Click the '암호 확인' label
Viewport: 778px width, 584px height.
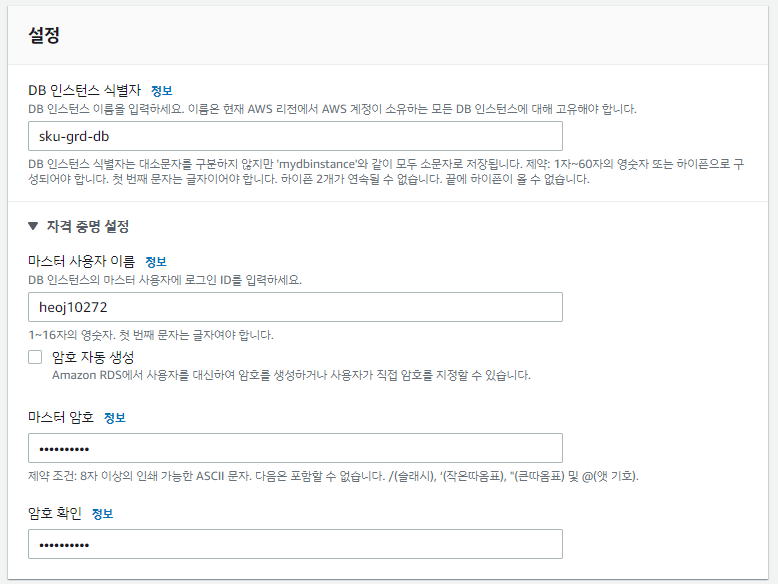pos(55,513)
